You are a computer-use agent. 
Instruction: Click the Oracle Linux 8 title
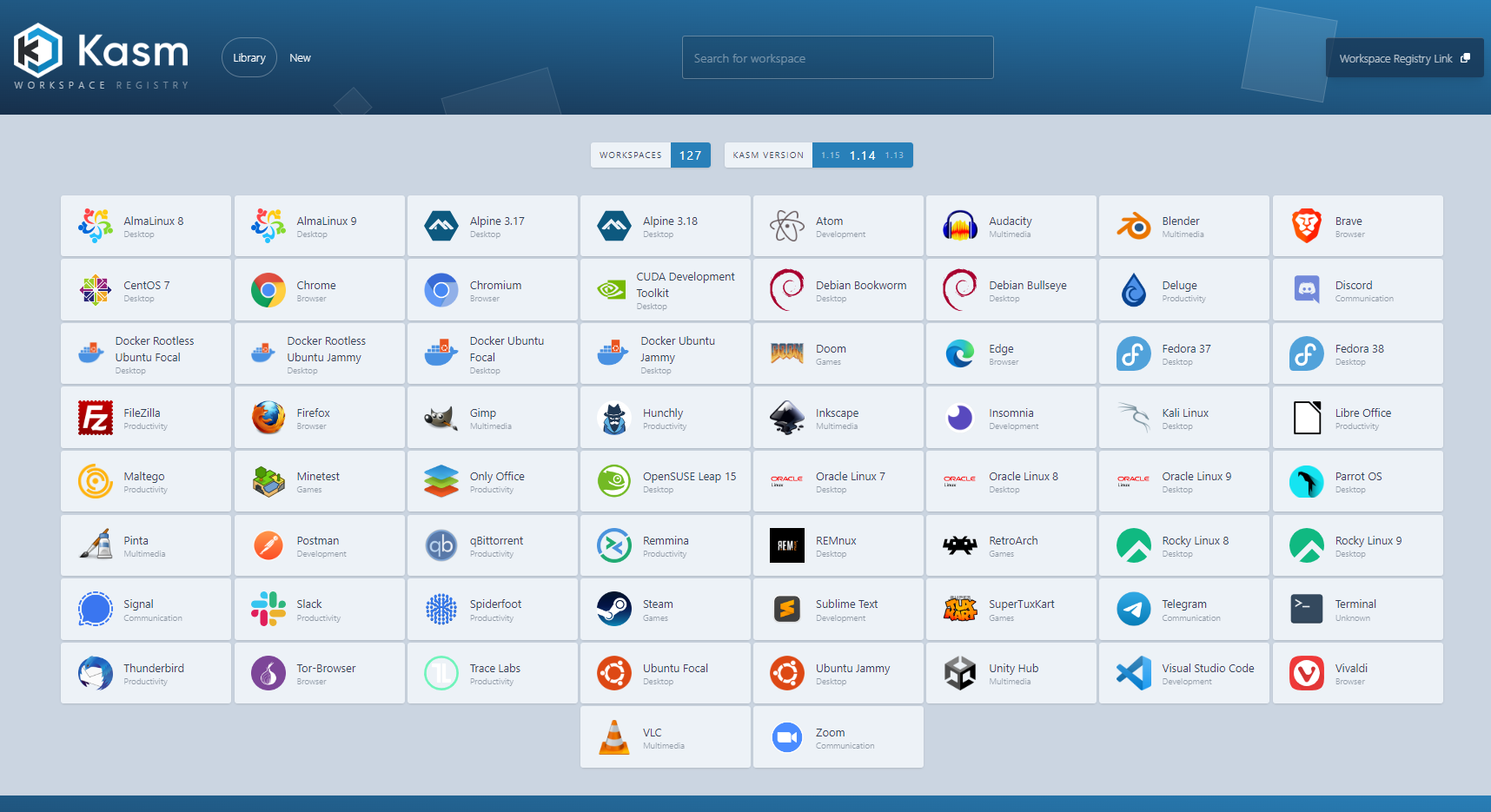tap(1024, 476)
